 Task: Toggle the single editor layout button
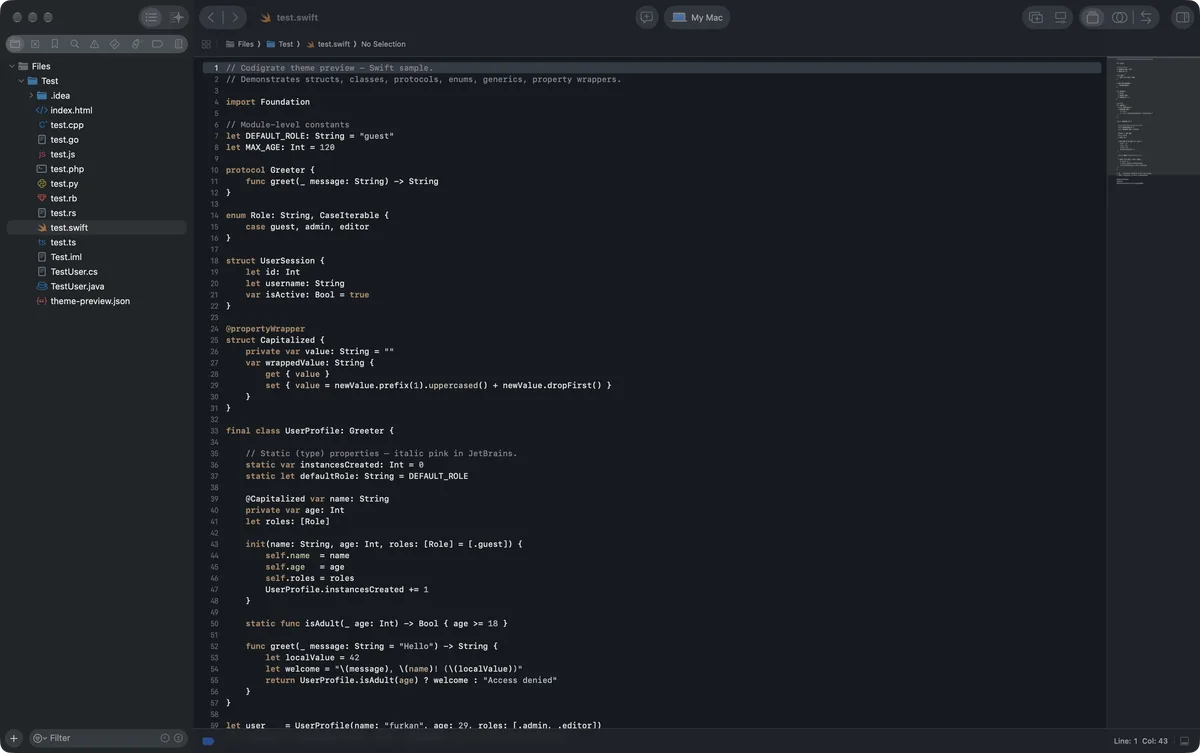1093,18
